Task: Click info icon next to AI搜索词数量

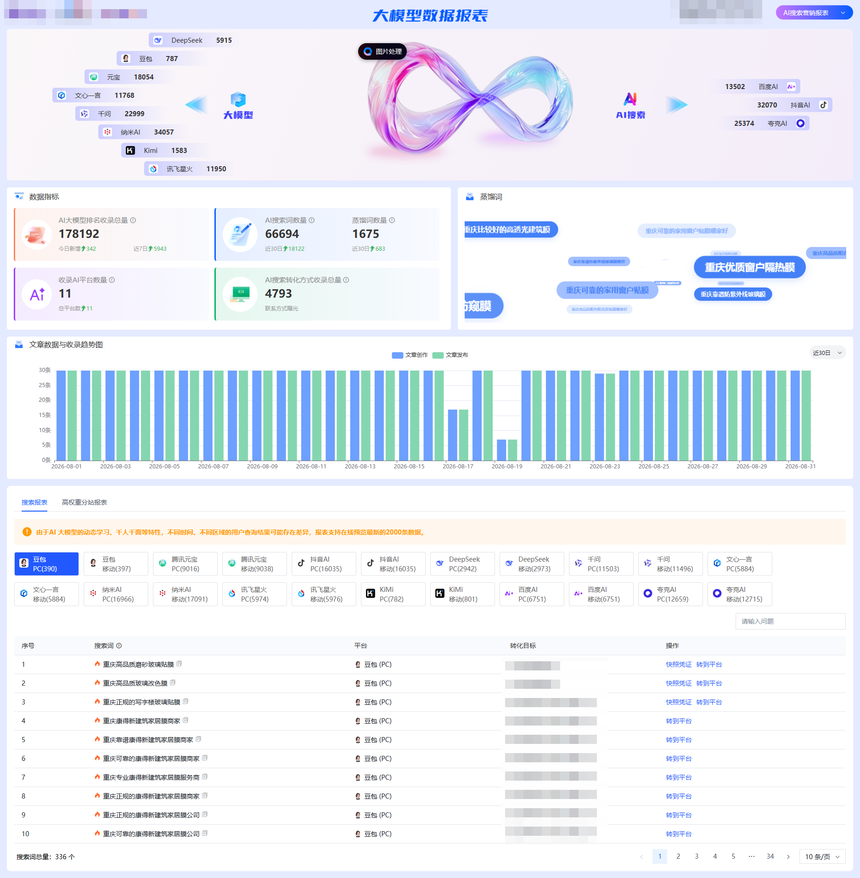Action: point(312,220)
